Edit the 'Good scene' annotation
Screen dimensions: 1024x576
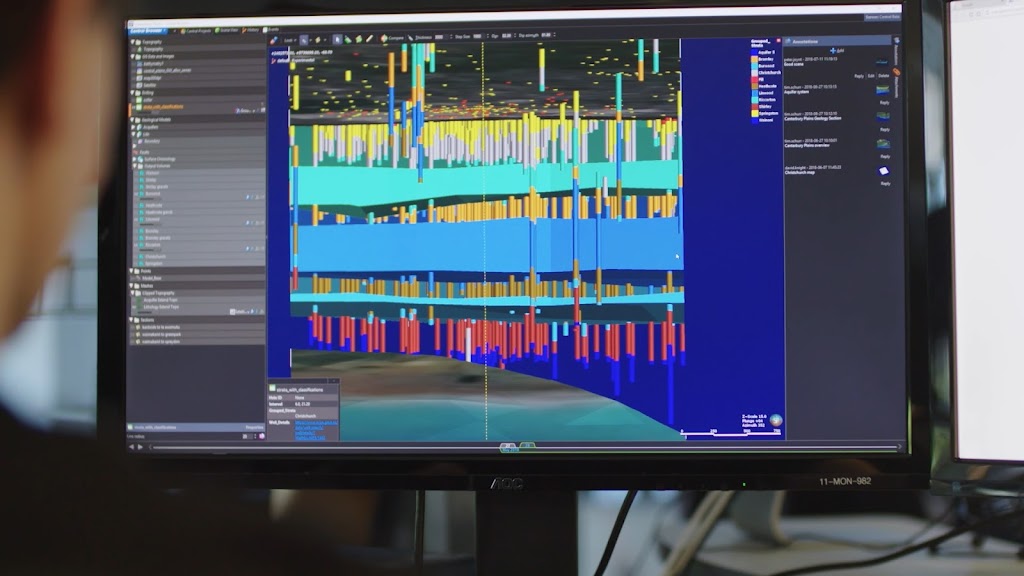(x=871, y=76)
